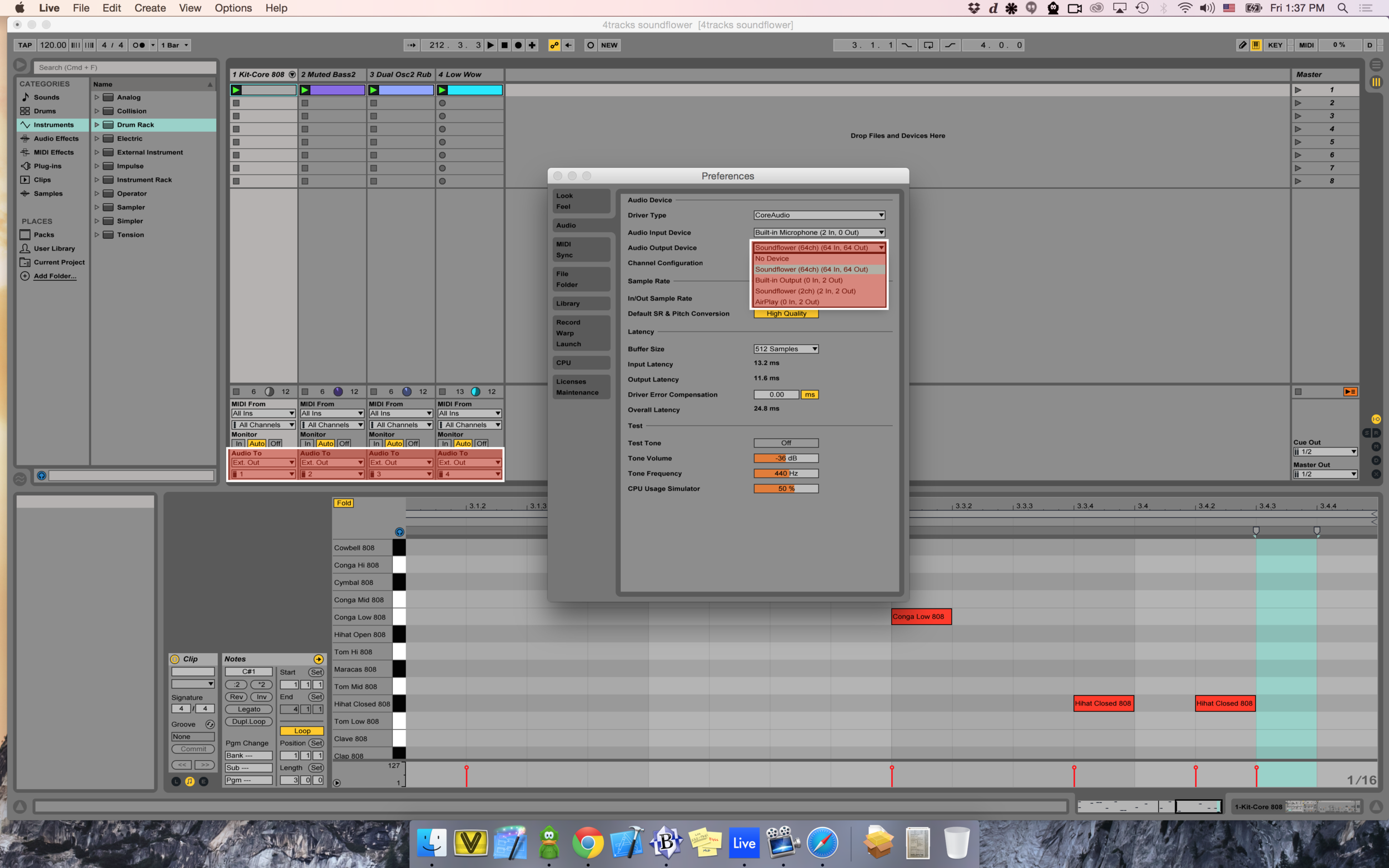Open the Cue Out 1/2 dropdown
The height and width of the screenshot is (868, 1389).
(1325, 452)
